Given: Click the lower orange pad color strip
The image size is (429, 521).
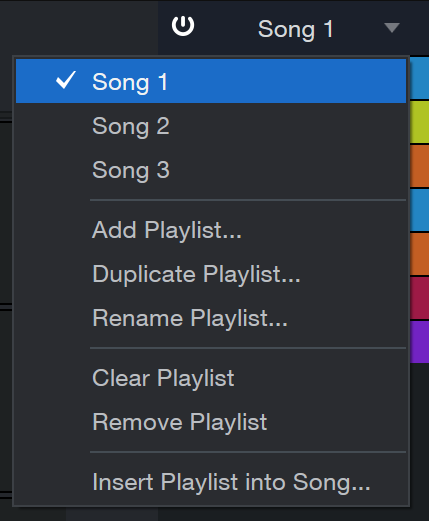Looking at the screenshot, I should (419, 254).
